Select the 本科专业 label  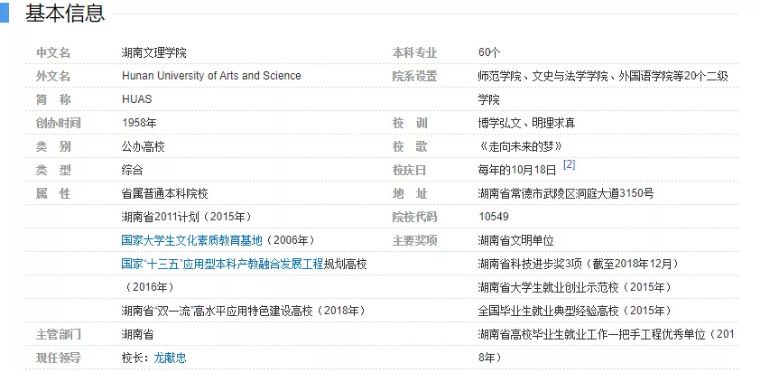tap(414, 53)
